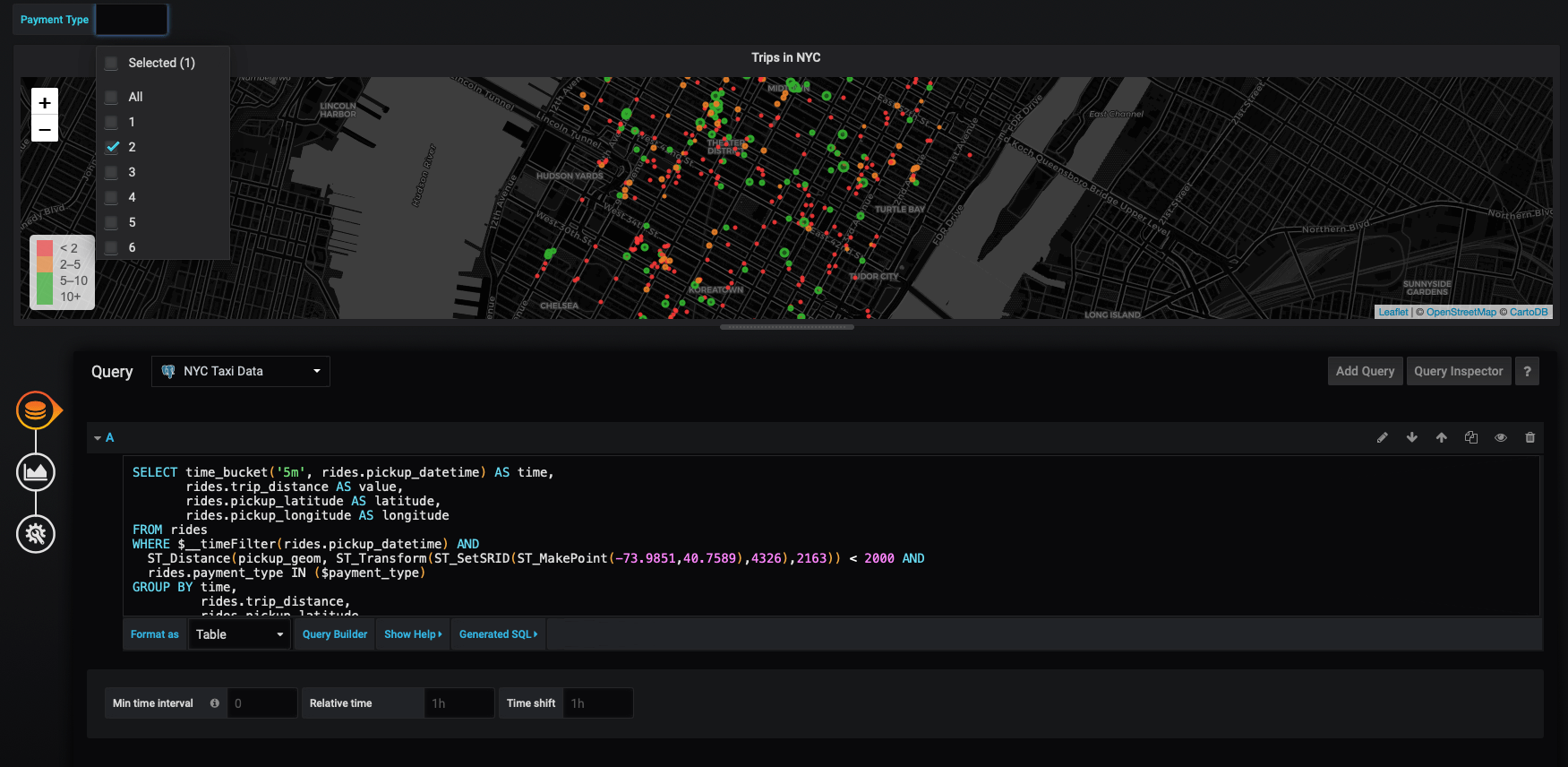Screen dimensions: 1568x767
Task: Zoom in on the map
Action: [45, 102]
